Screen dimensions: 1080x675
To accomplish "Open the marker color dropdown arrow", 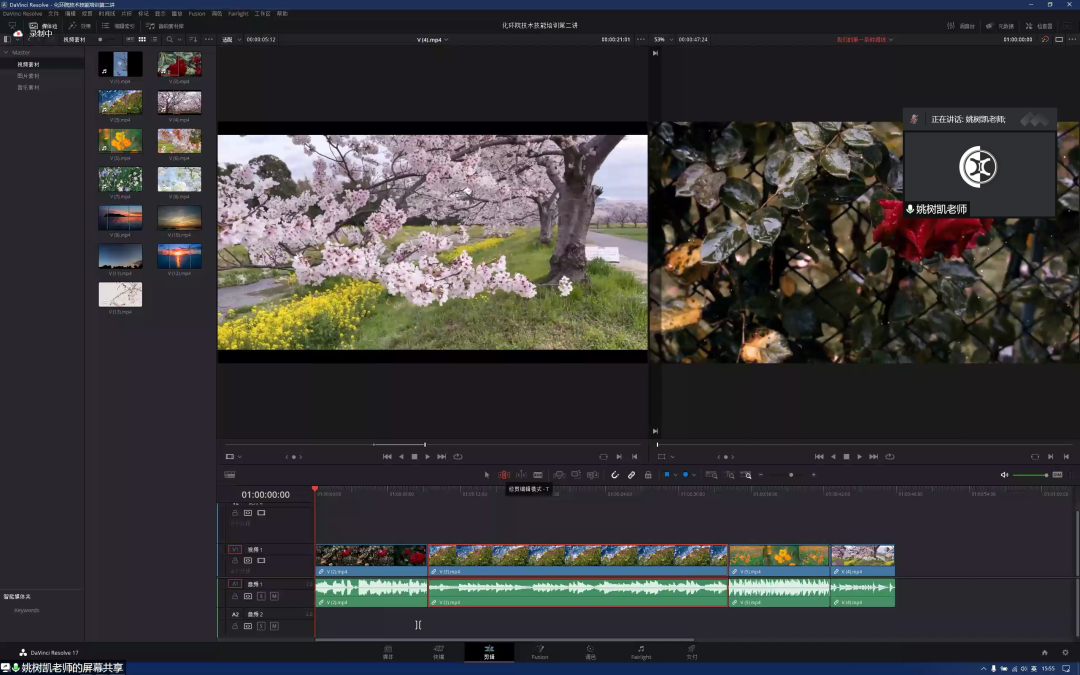I will point(694,475).
